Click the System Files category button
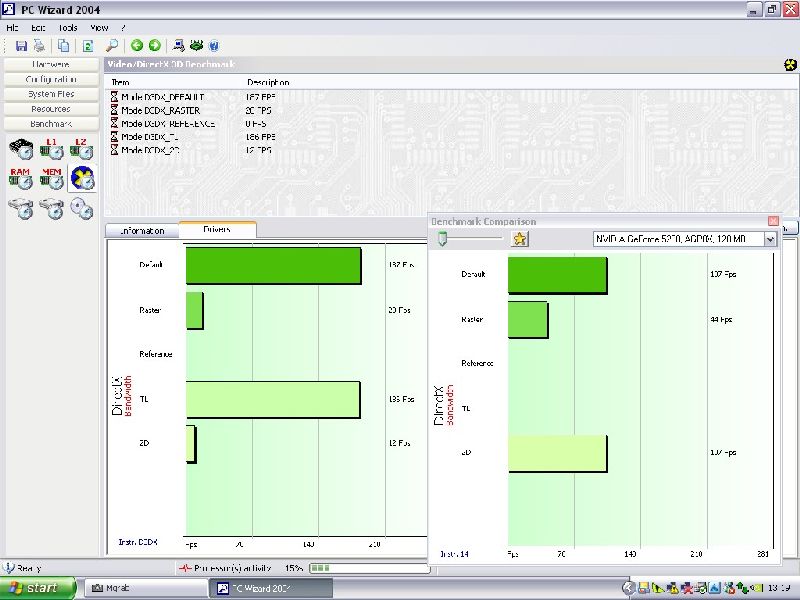800x600 pixels. tap(51, 94)
